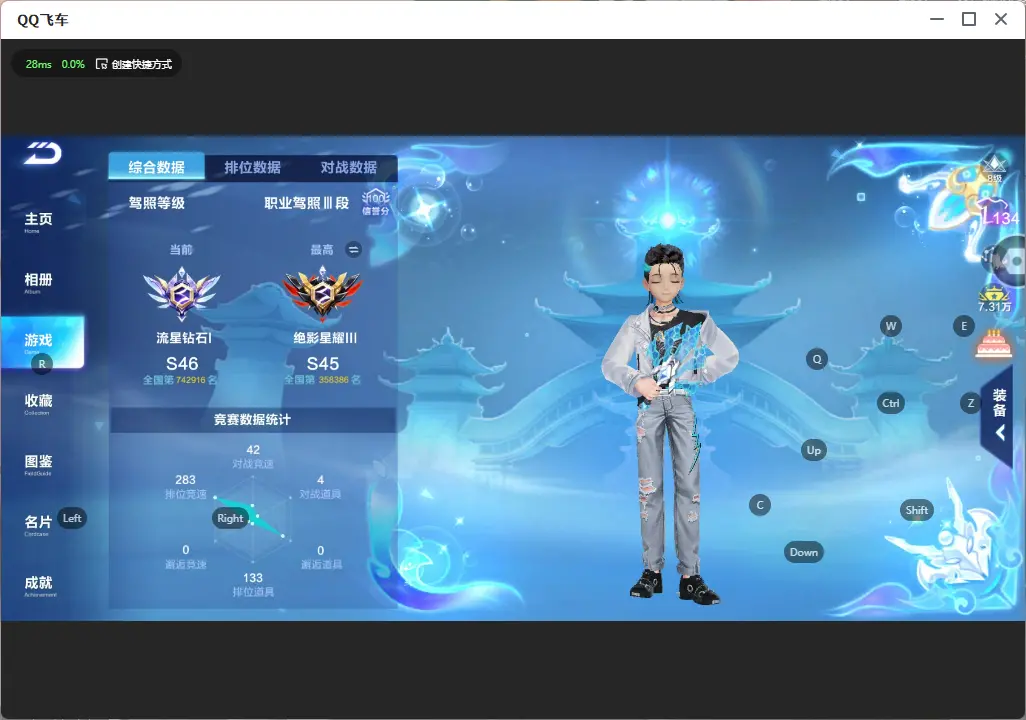Click the 4 对战道具 stat
The width and height of the screenshot is (1026, 720).
[x=320, y=486]
